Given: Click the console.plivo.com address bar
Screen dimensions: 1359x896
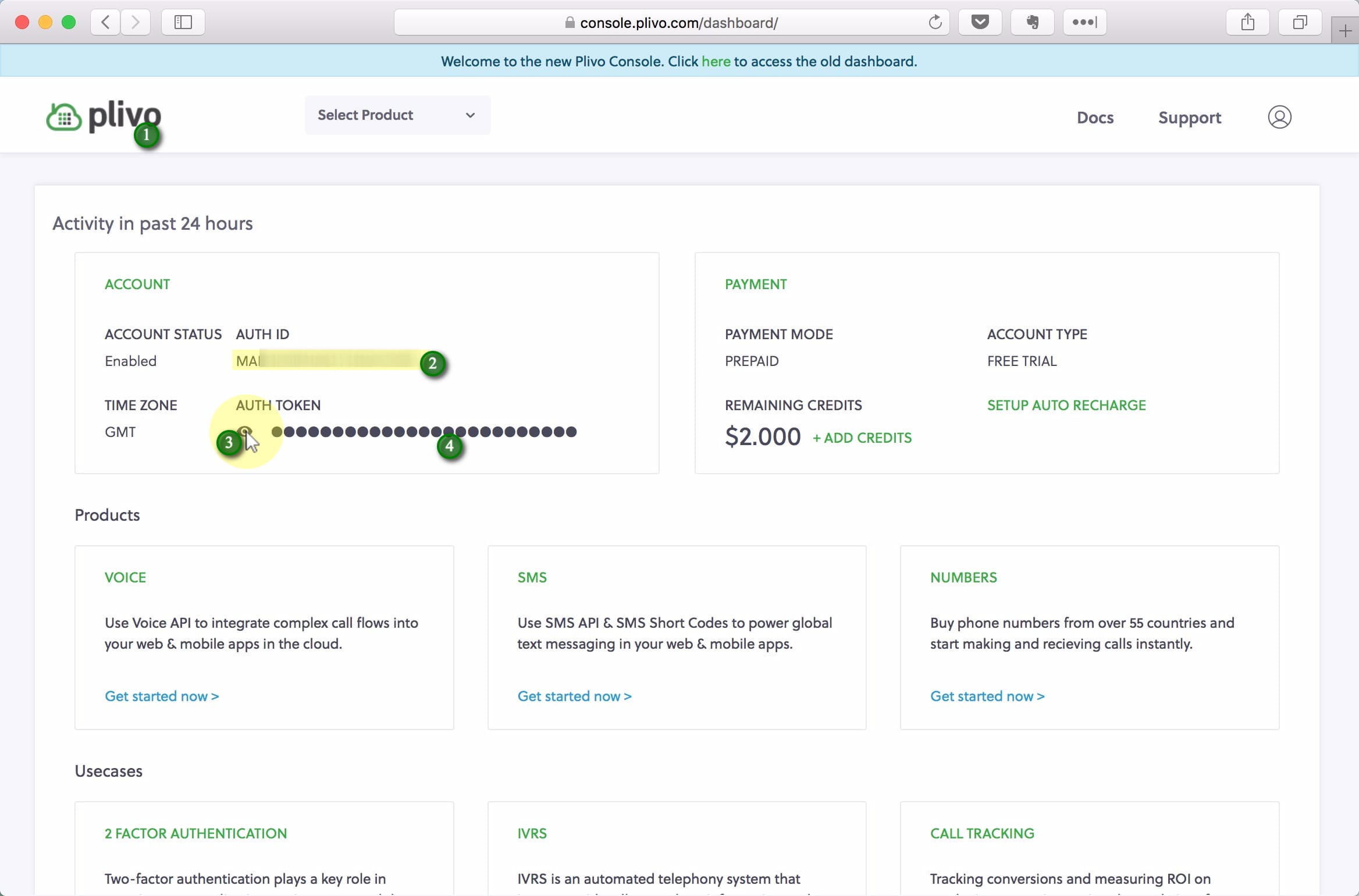Looking at the screenshot, I should pos(672,22).
